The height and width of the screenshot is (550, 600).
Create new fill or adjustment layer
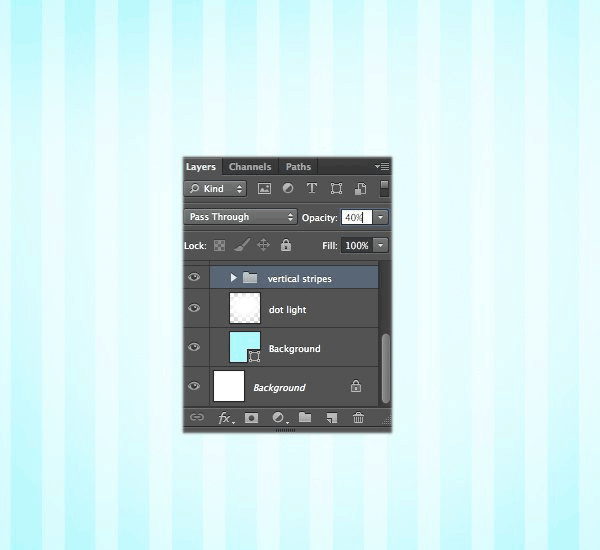pos(279,418)
